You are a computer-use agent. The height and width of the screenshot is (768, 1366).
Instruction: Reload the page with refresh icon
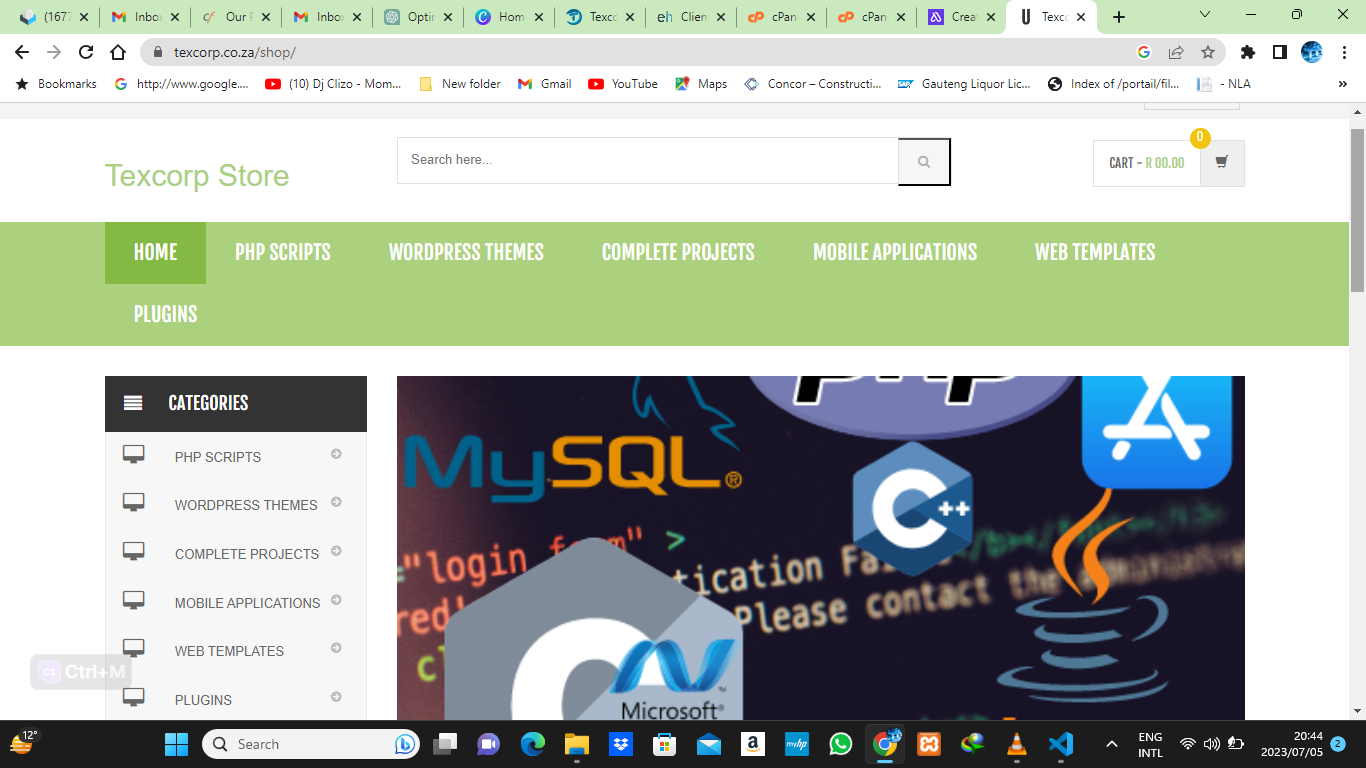click(86, 53)
